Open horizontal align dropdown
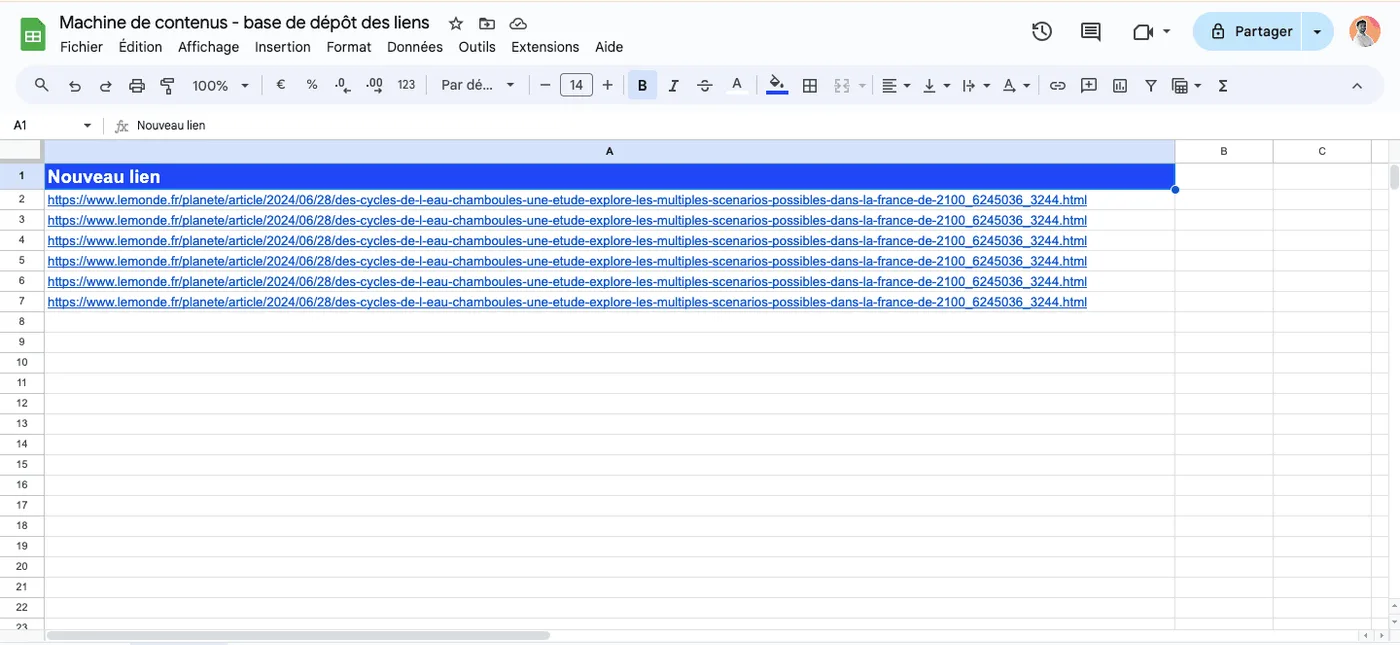Screen dimensions: 1400x645 tap(896, 86)
